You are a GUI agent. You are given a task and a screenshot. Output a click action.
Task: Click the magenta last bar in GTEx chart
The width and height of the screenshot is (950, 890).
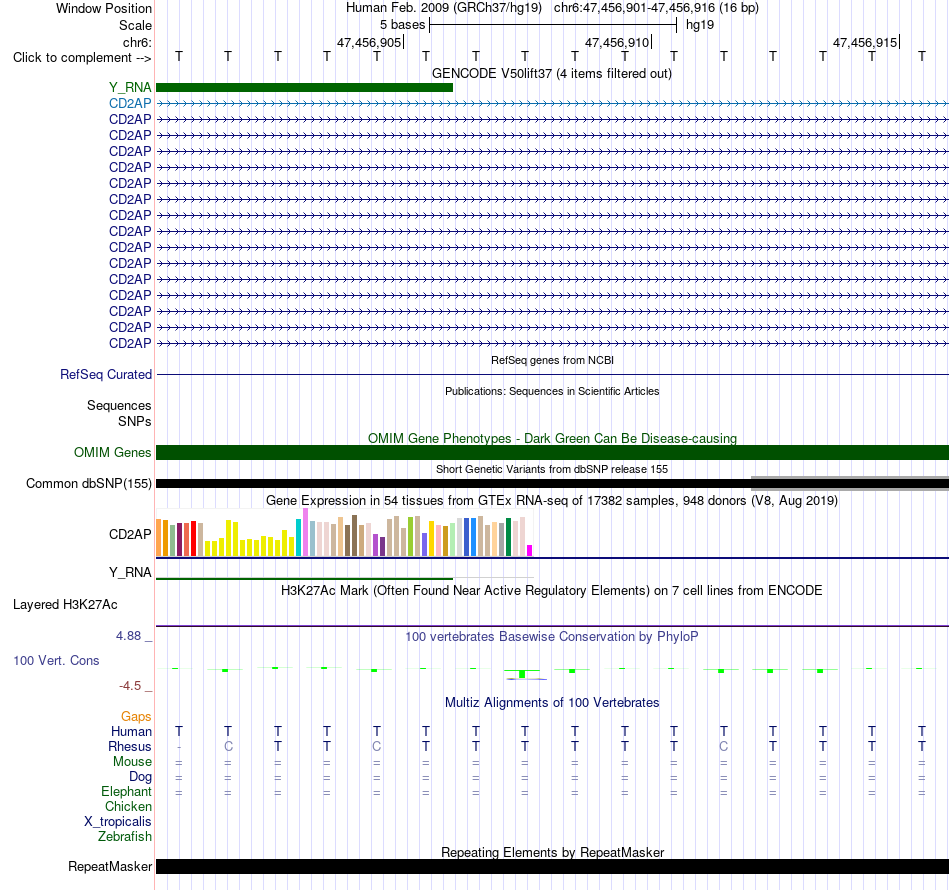coord(530,551)
